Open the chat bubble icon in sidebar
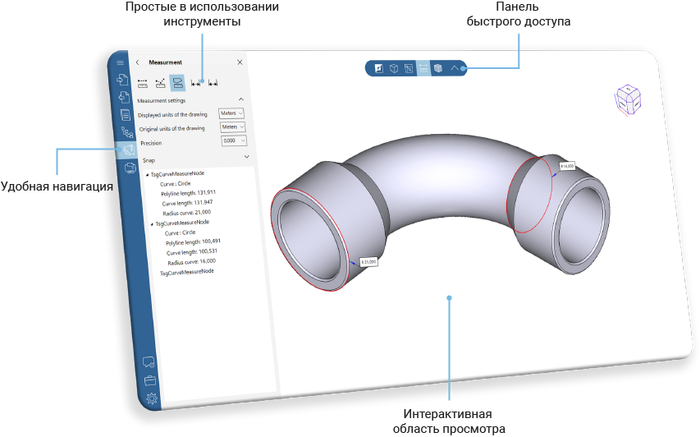The image size is (700, 437). tap(148, 362)
